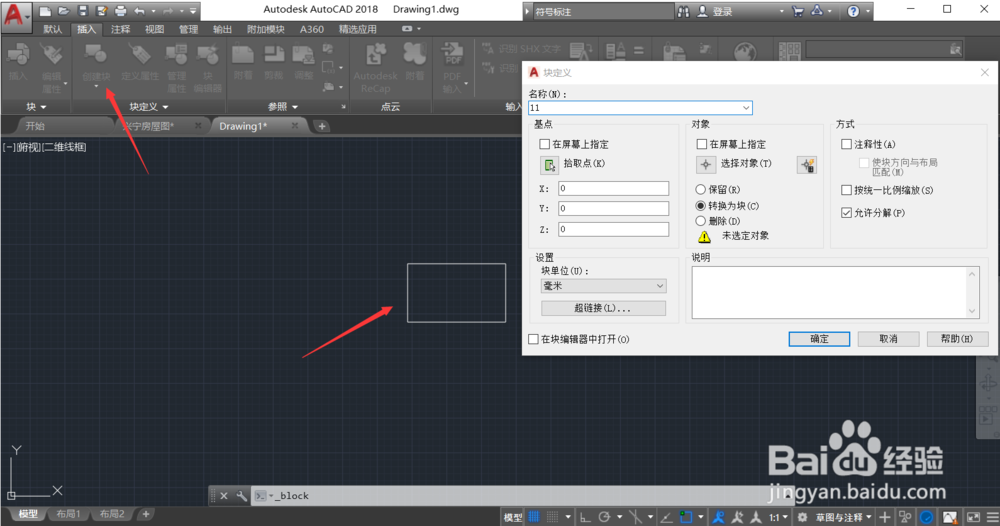
Task: Switch to the 管理 ribbon tab
Action: click(x=188, y=29)
